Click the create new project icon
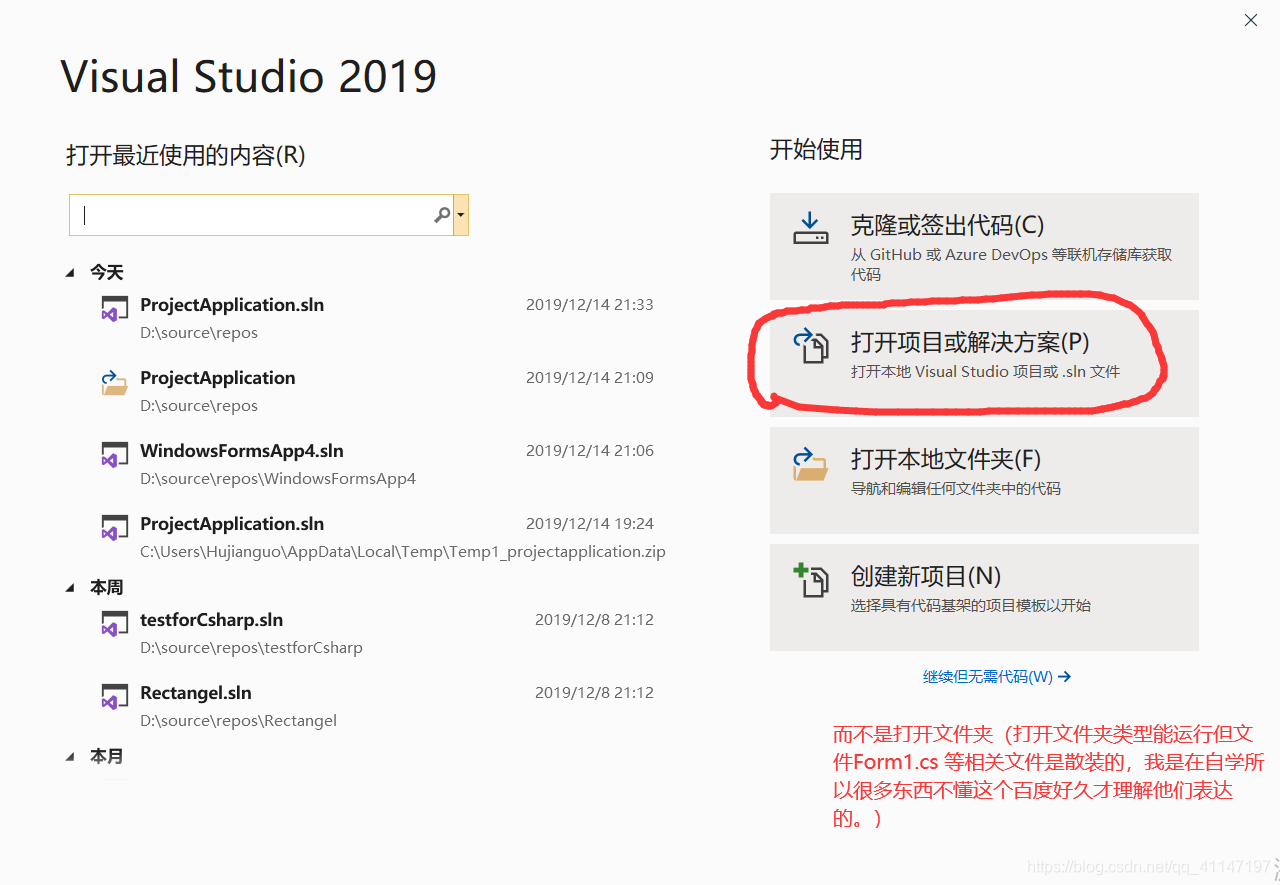1280x885 pixels. (811, 580)
